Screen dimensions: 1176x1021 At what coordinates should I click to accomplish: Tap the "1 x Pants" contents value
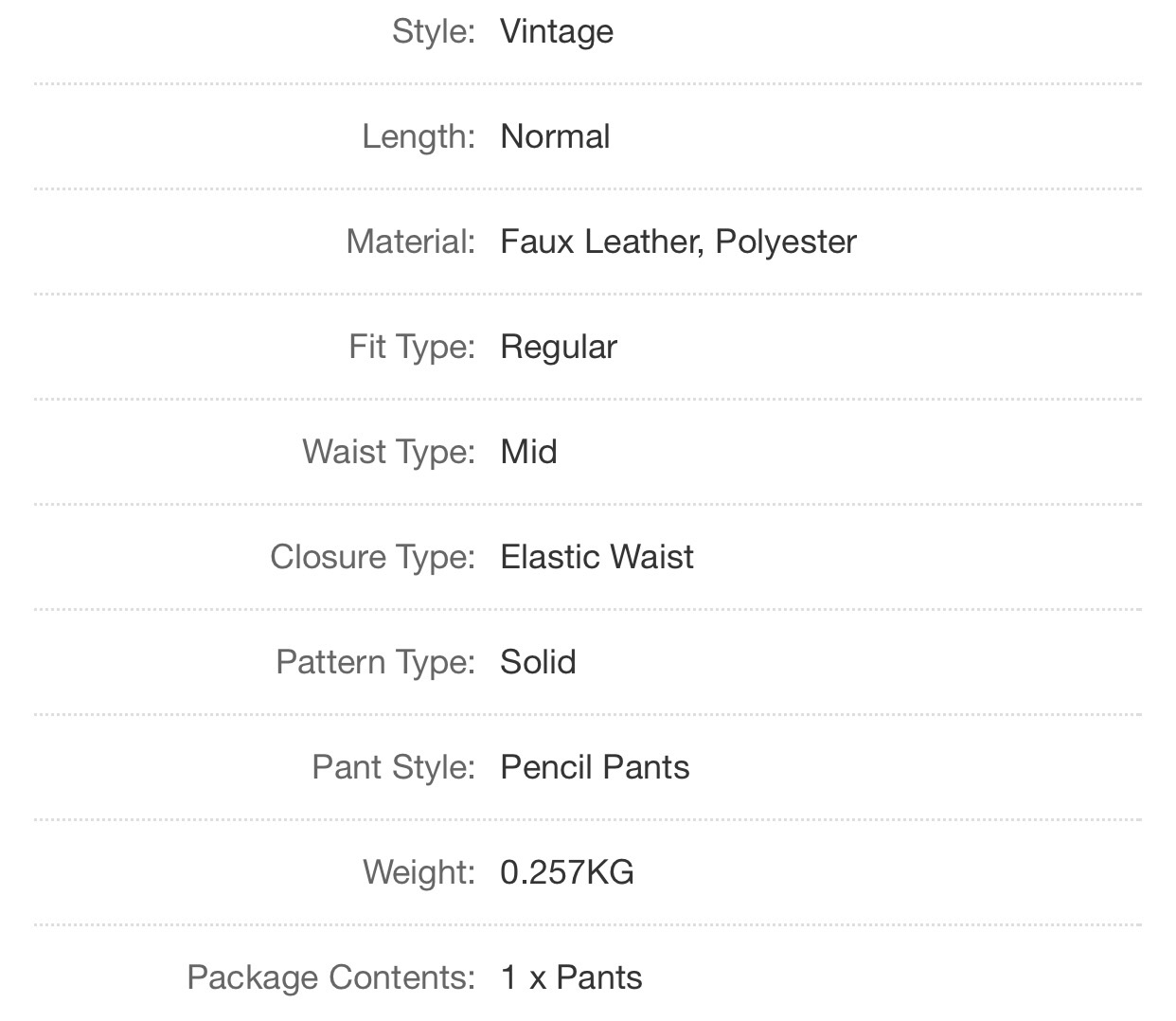pyautogui.click(x=571, y=977)
